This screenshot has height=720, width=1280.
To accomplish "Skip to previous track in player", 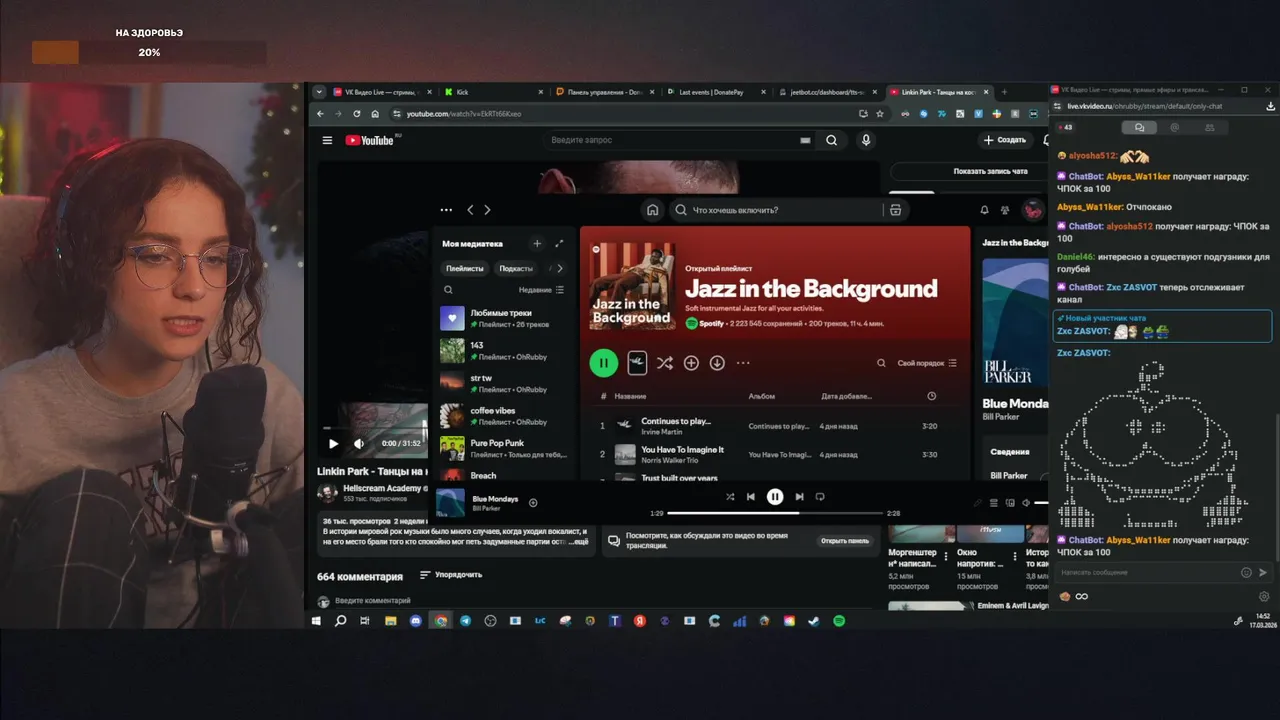I will (751, 497).
